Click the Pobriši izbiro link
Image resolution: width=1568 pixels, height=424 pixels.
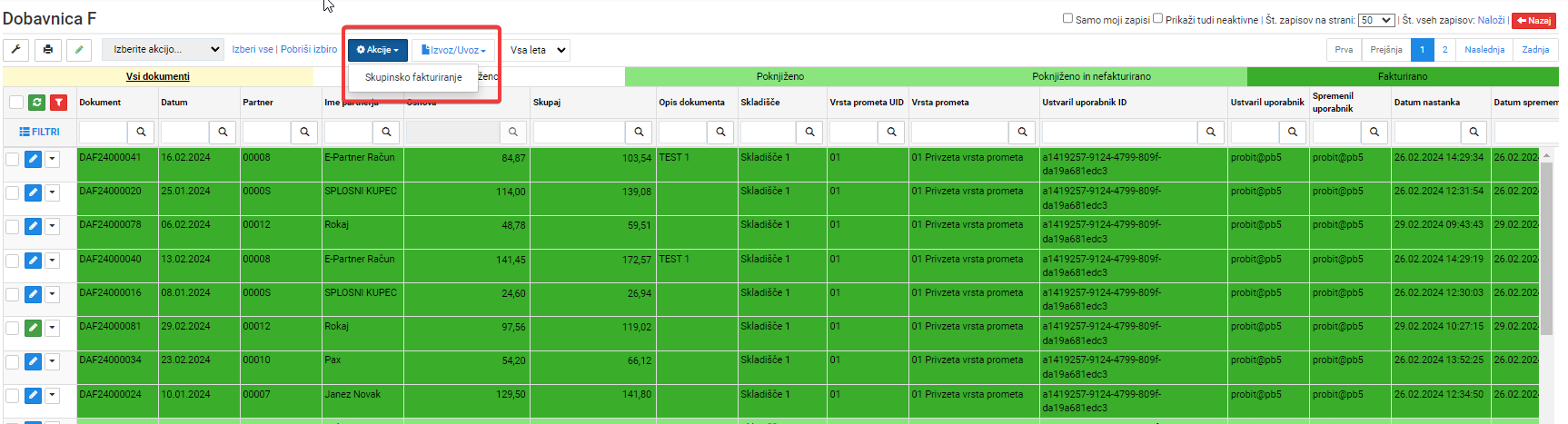309,49
